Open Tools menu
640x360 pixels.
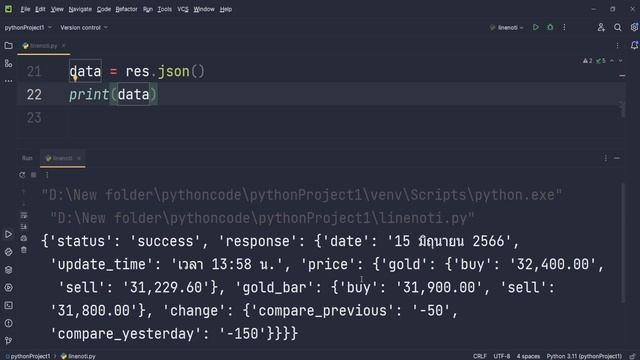tap(164, 9)
